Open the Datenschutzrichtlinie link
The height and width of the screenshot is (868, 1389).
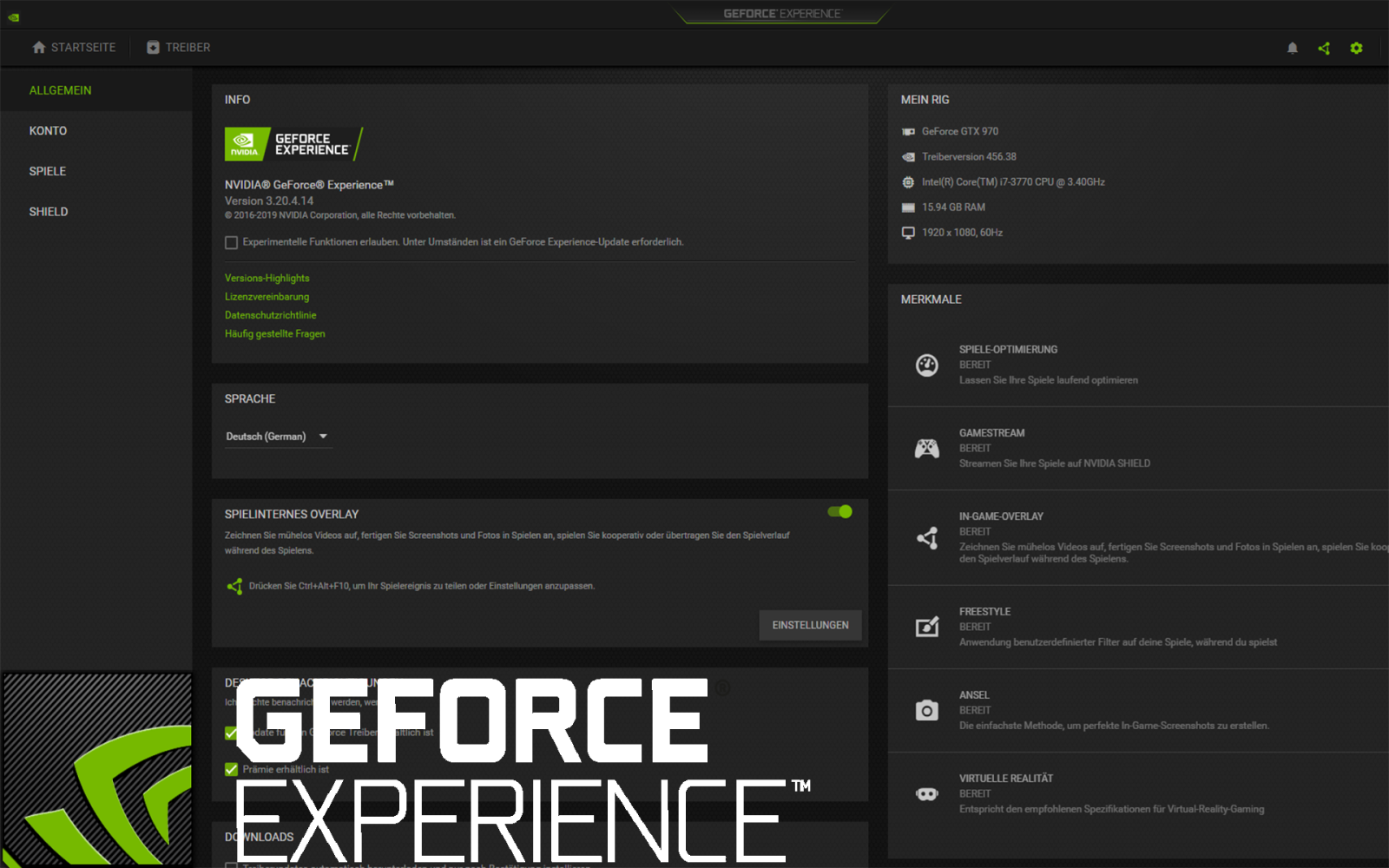point(270,315)
